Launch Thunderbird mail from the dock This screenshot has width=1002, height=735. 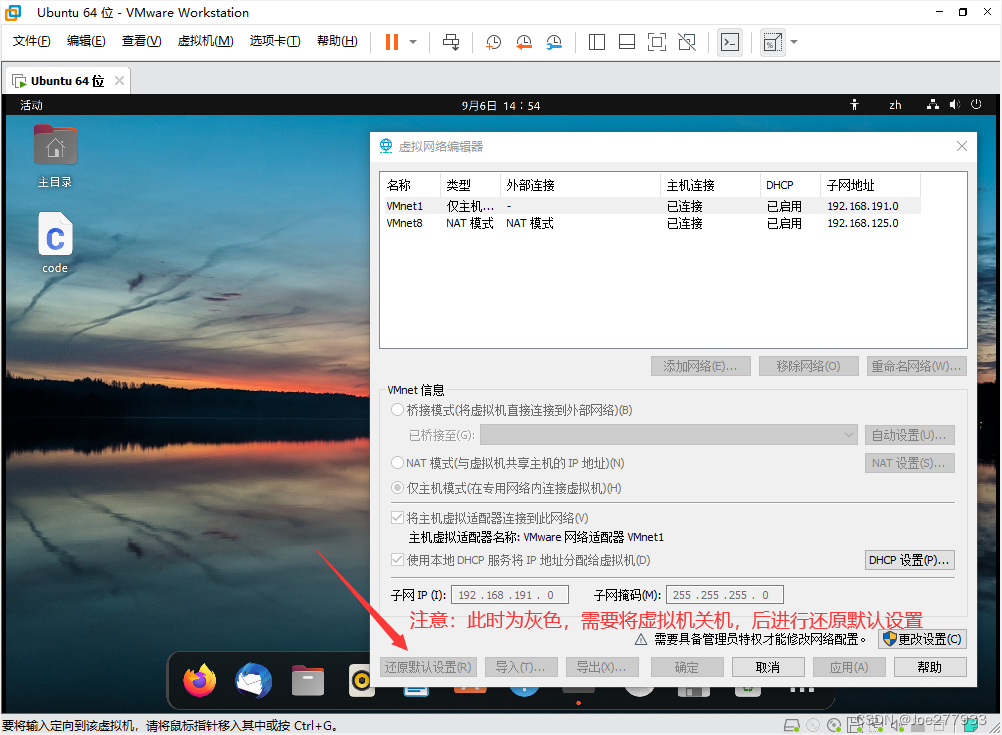[x=254, y=680]
